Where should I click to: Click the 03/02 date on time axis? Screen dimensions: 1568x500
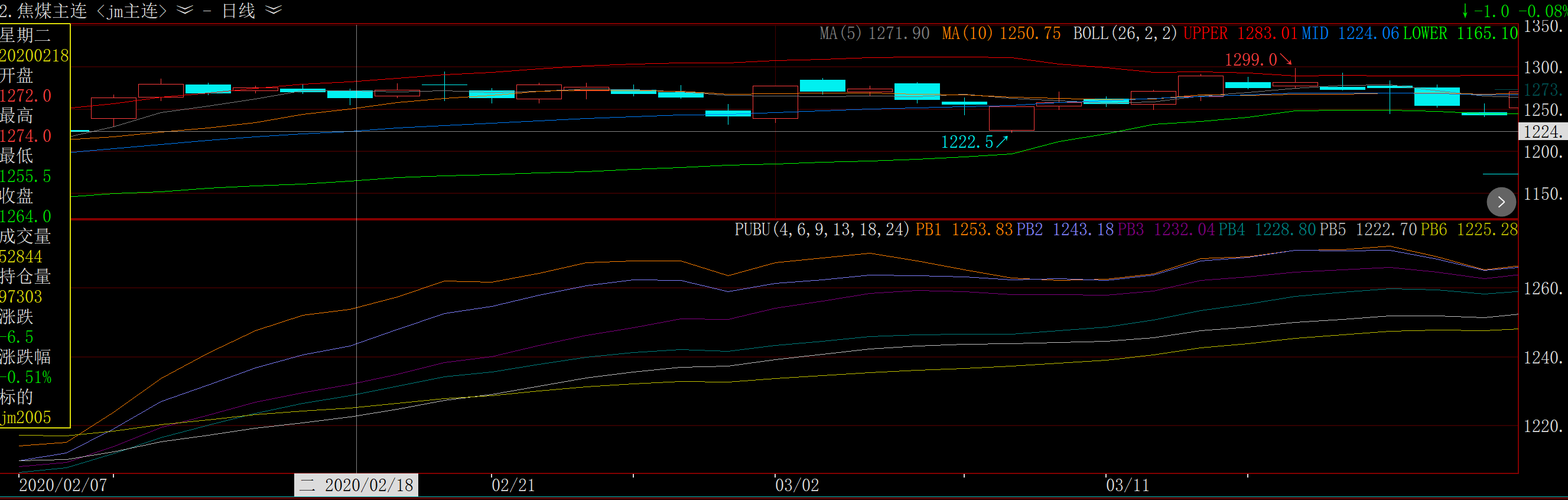coord(796,485)
